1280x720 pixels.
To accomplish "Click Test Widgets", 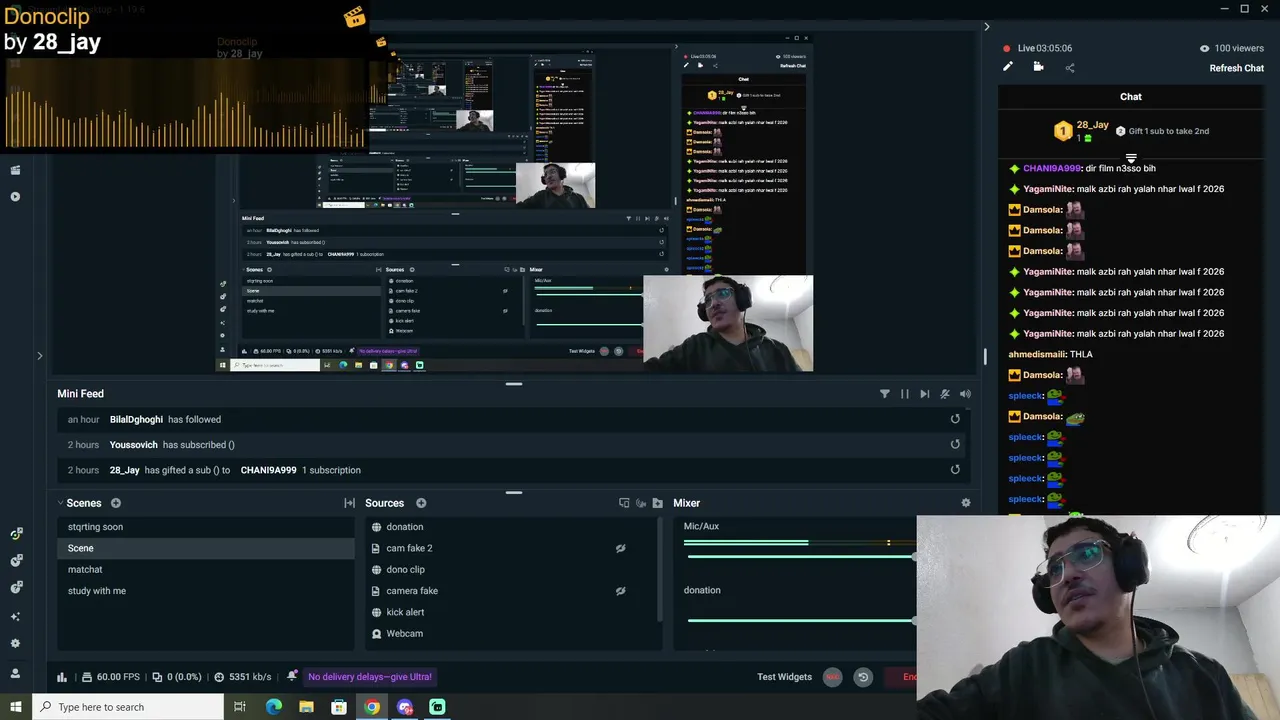I will tap(784, 677).
